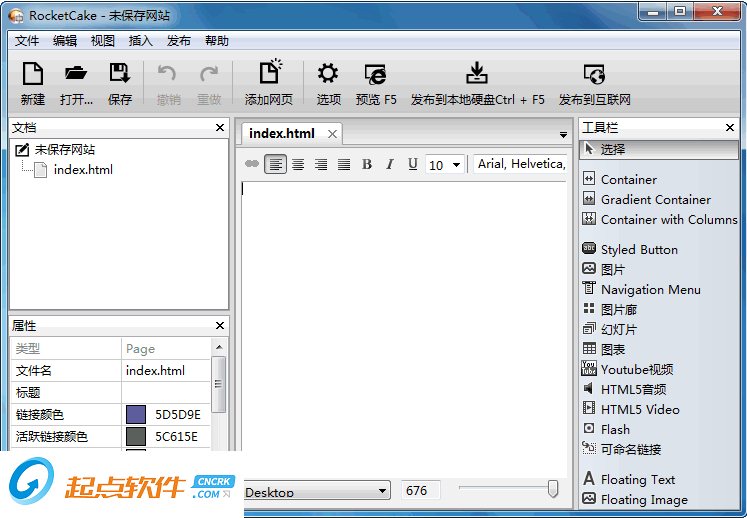
Task: Open the Desktop view size dropdown
Action: pos(317,490)
